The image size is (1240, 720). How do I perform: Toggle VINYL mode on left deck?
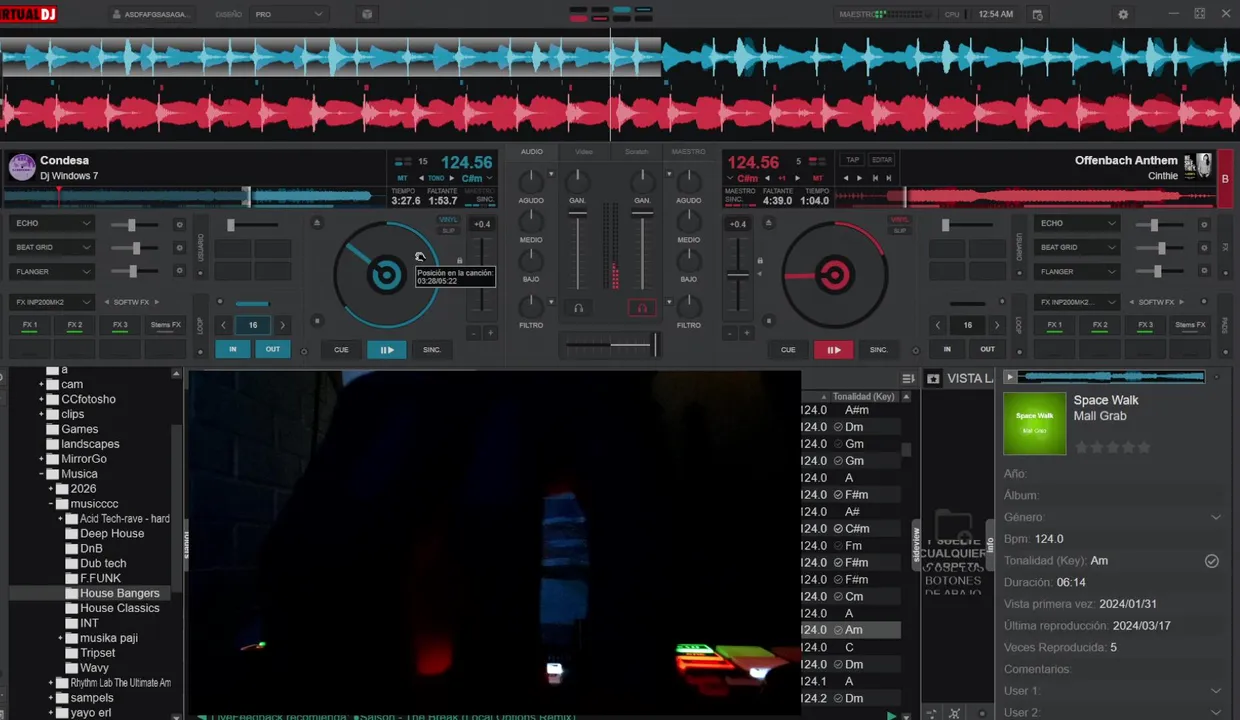448,220
